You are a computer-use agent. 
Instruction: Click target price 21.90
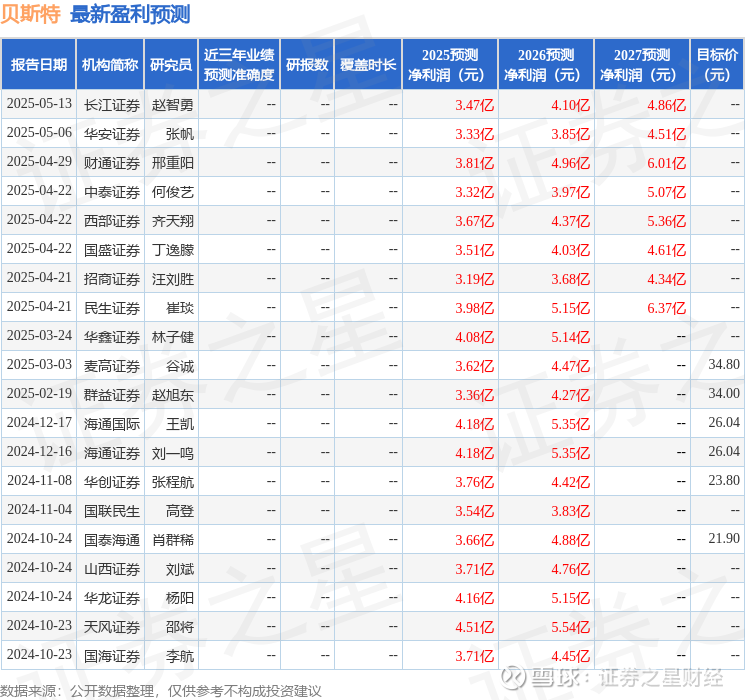(x=724, y=538)
